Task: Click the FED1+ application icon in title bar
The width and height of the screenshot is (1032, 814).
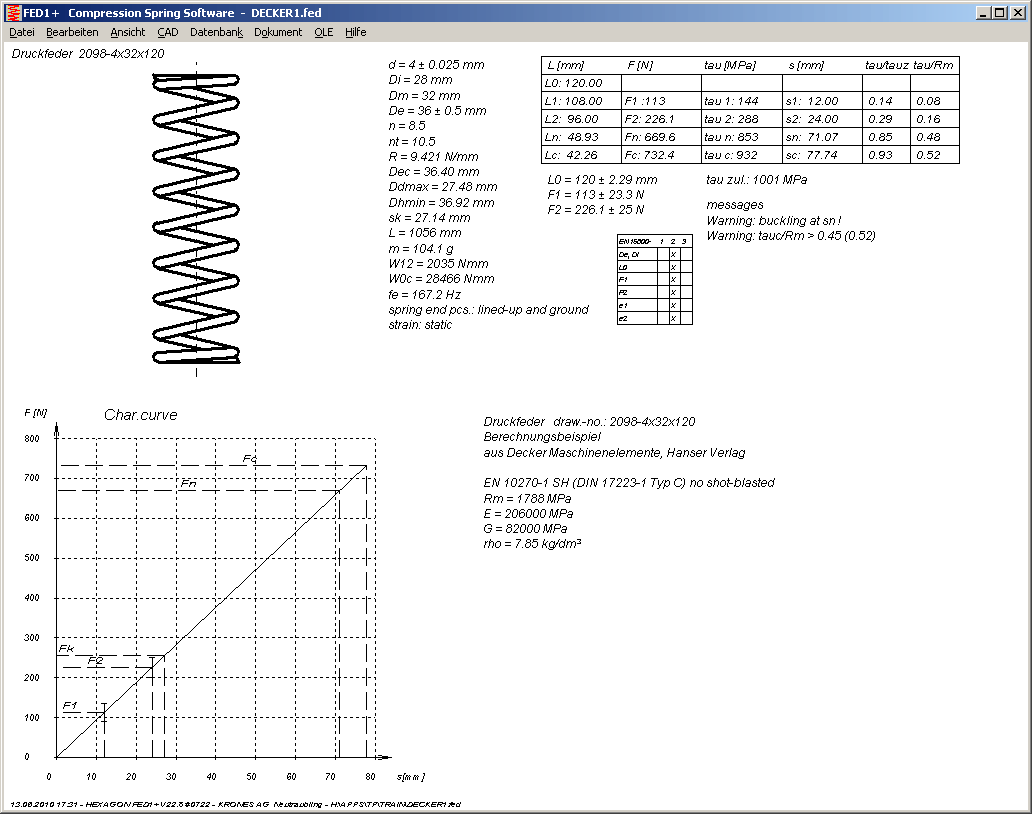Action: (x=12, y=12)
